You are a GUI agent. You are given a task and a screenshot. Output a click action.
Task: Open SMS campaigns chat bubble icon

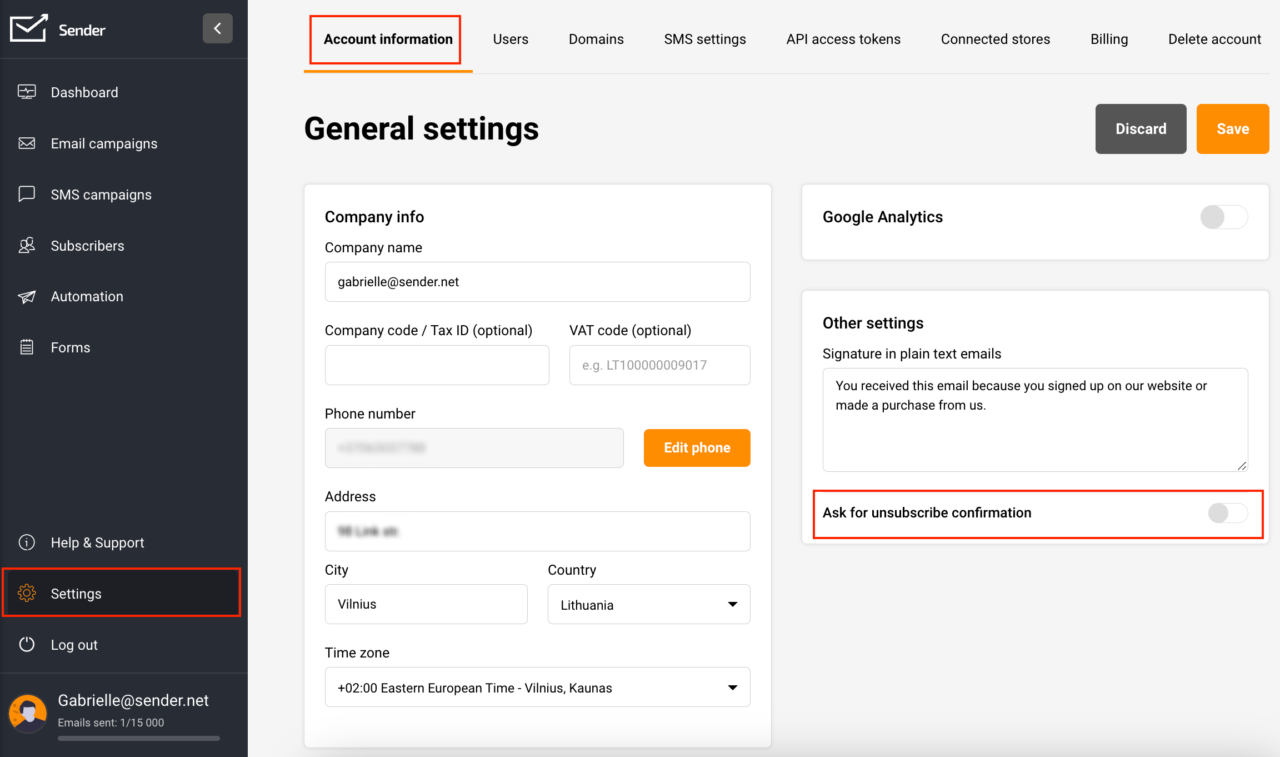pos(27,193)
